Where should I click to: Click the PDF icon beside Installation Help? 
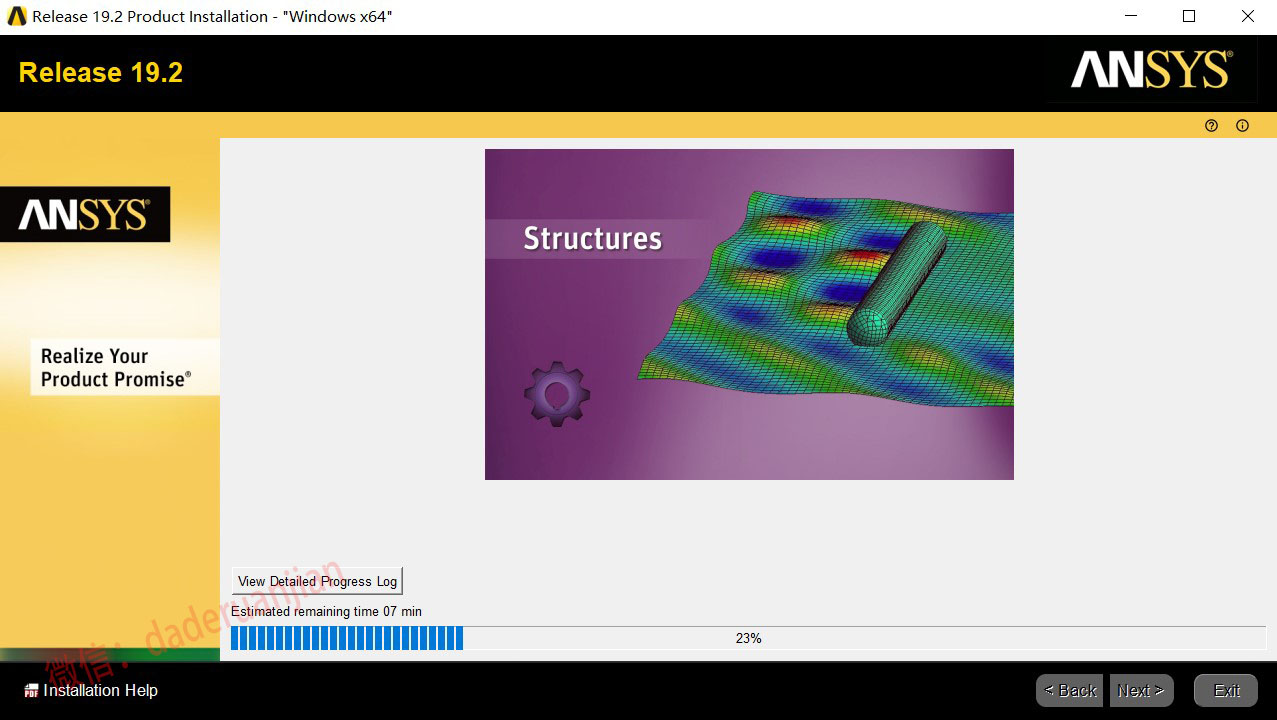[31, 690]
